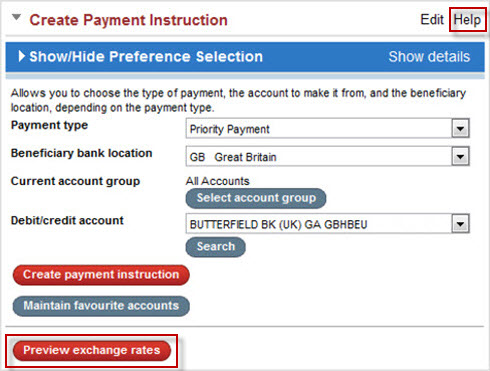Select the GB Great Britain combo box
Image resolution: width=490 pixels, height=371 pixels.
point(327,157)
